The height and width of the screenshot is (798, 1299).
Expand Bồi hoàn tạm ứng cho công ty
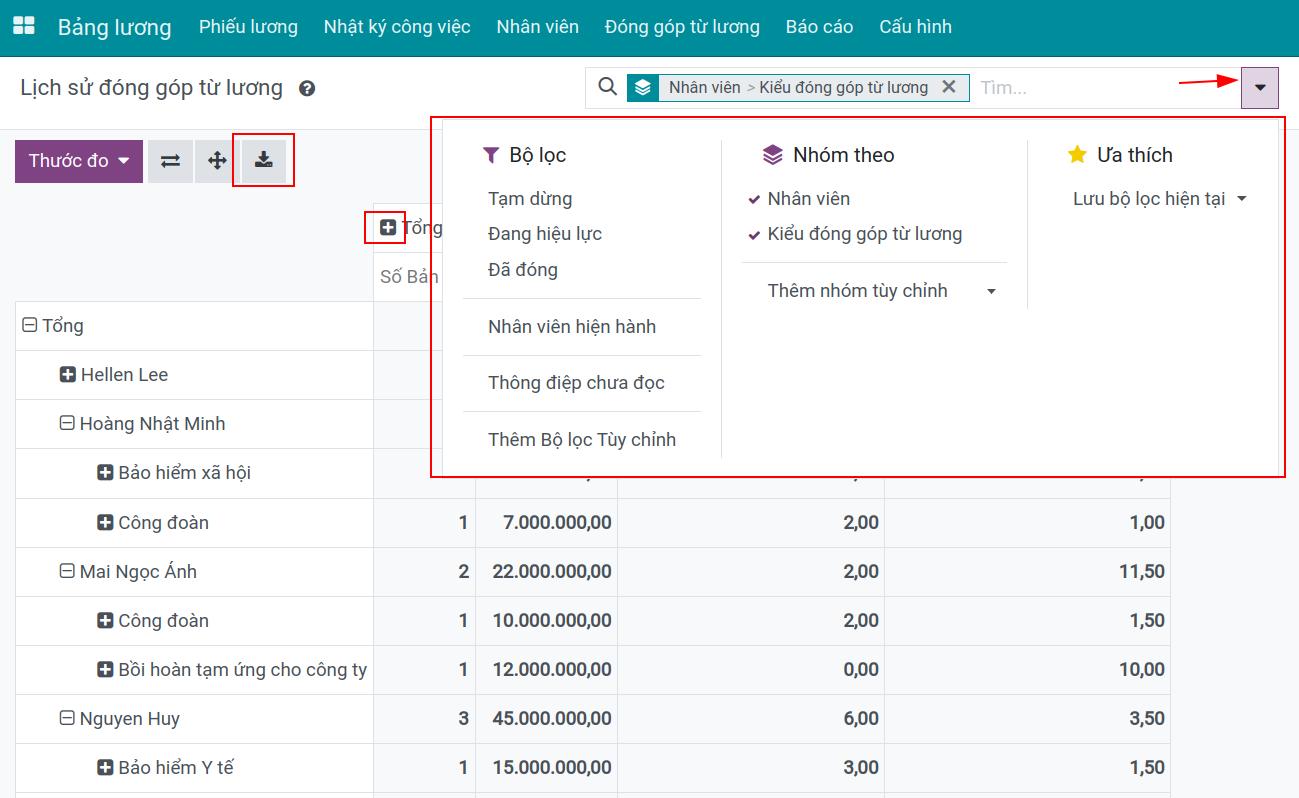pos(105,670)
